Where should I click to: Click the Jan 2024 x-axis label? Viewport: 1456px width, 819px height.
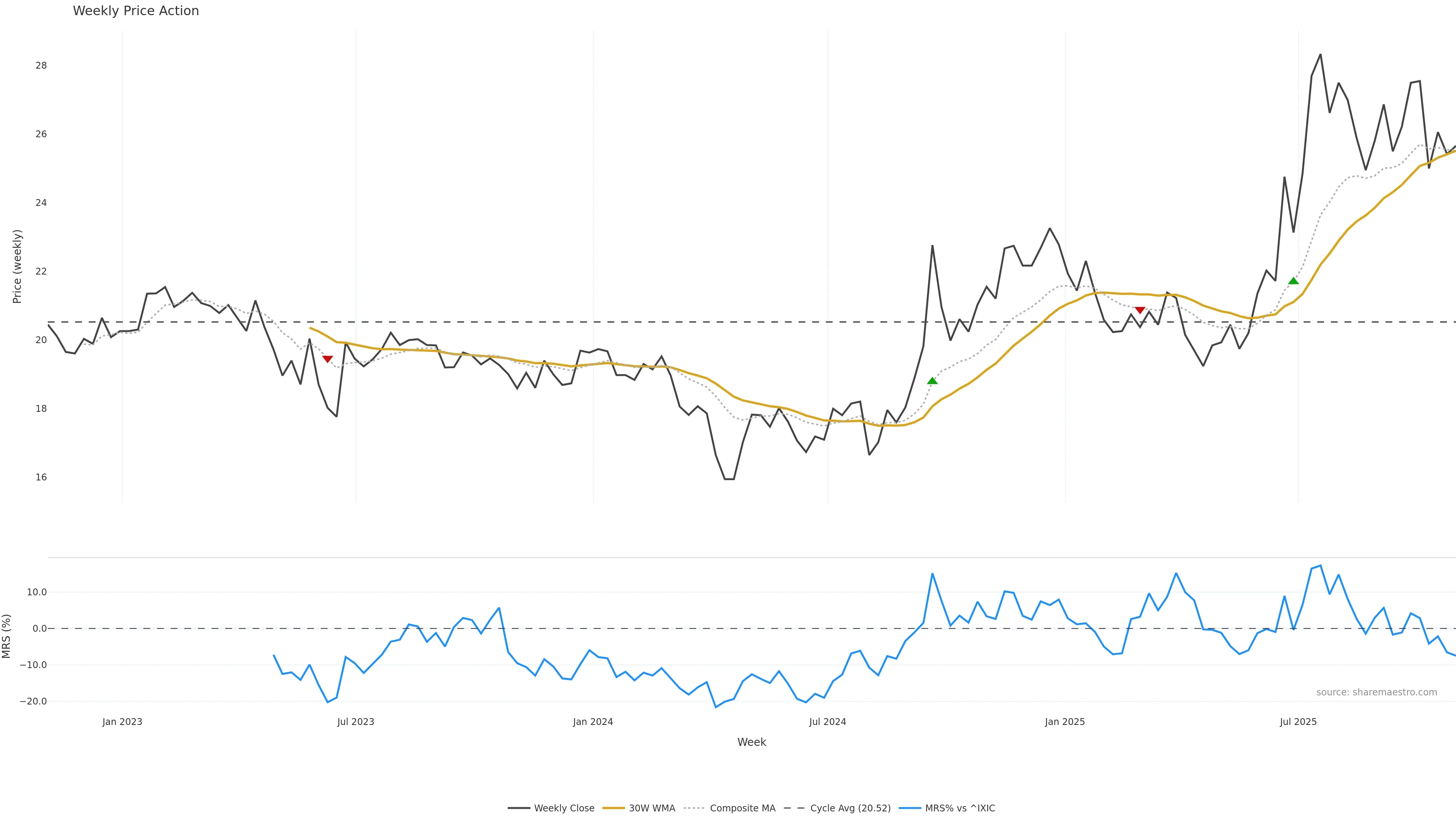pos(592,722)
